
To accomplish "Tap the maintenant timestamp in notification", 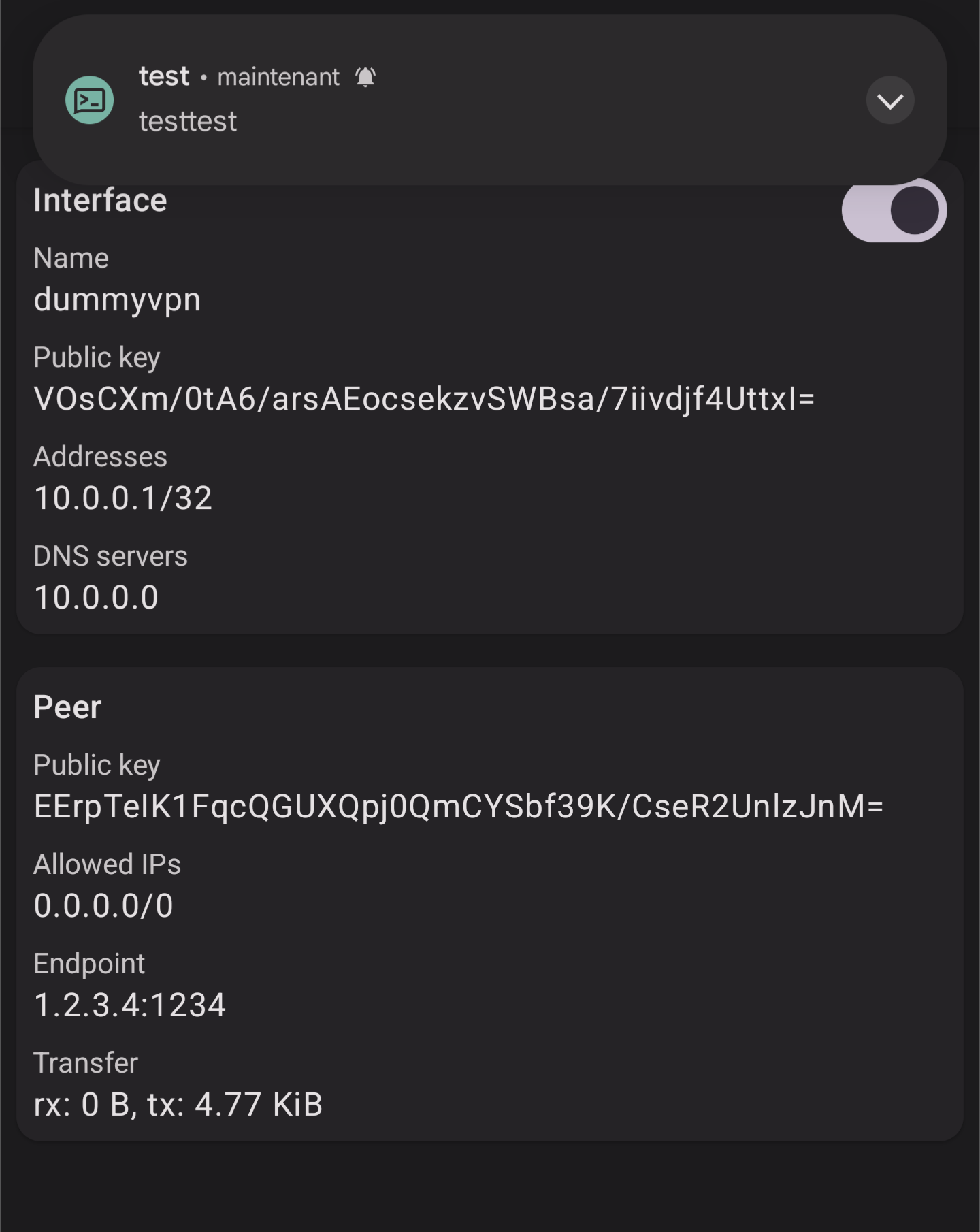I will [278, 78].
